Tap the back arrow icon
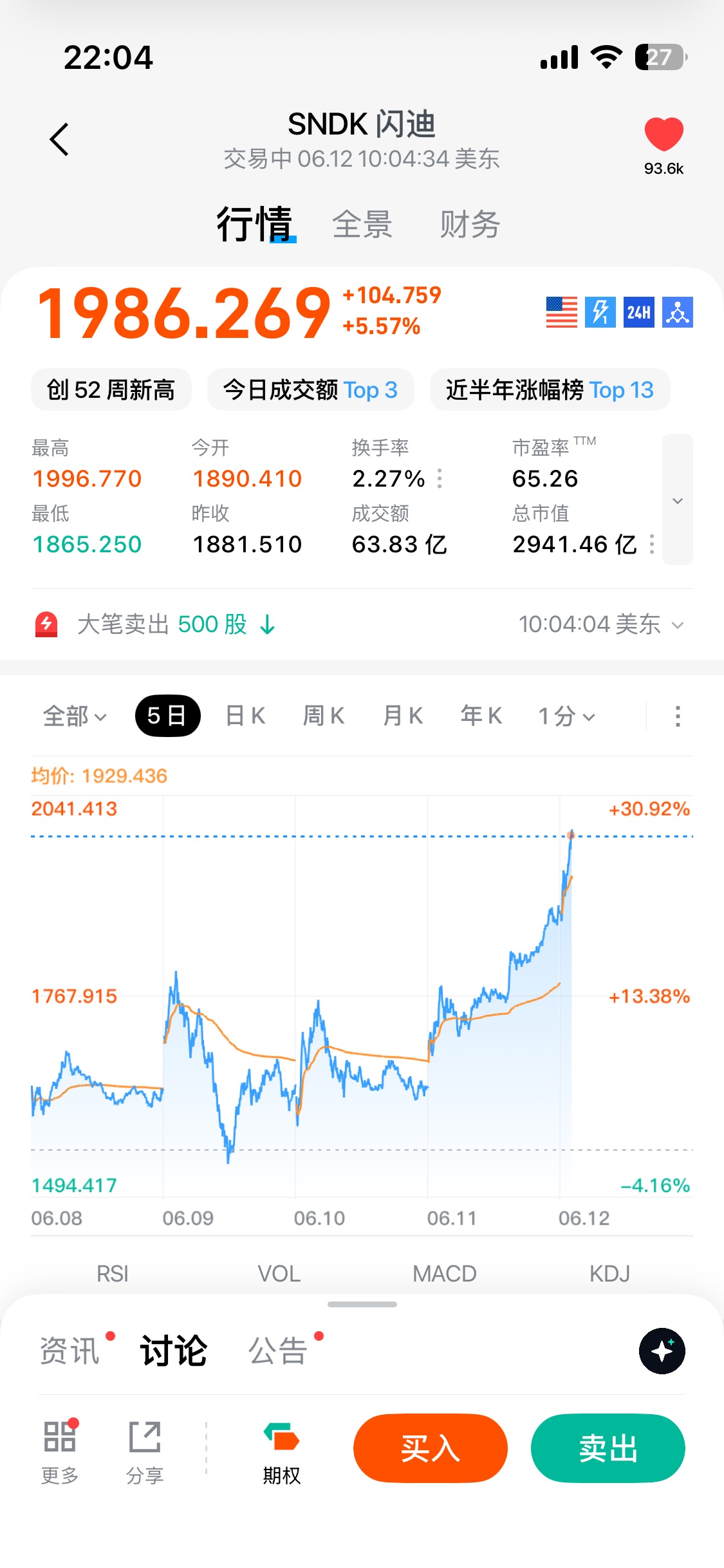 tap(59, 139)
